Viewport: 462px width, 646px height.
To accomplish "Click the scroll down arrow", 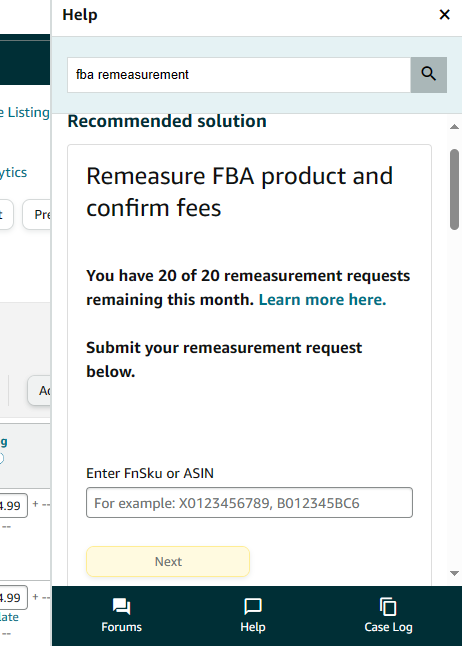I will (x=454, y=573).
